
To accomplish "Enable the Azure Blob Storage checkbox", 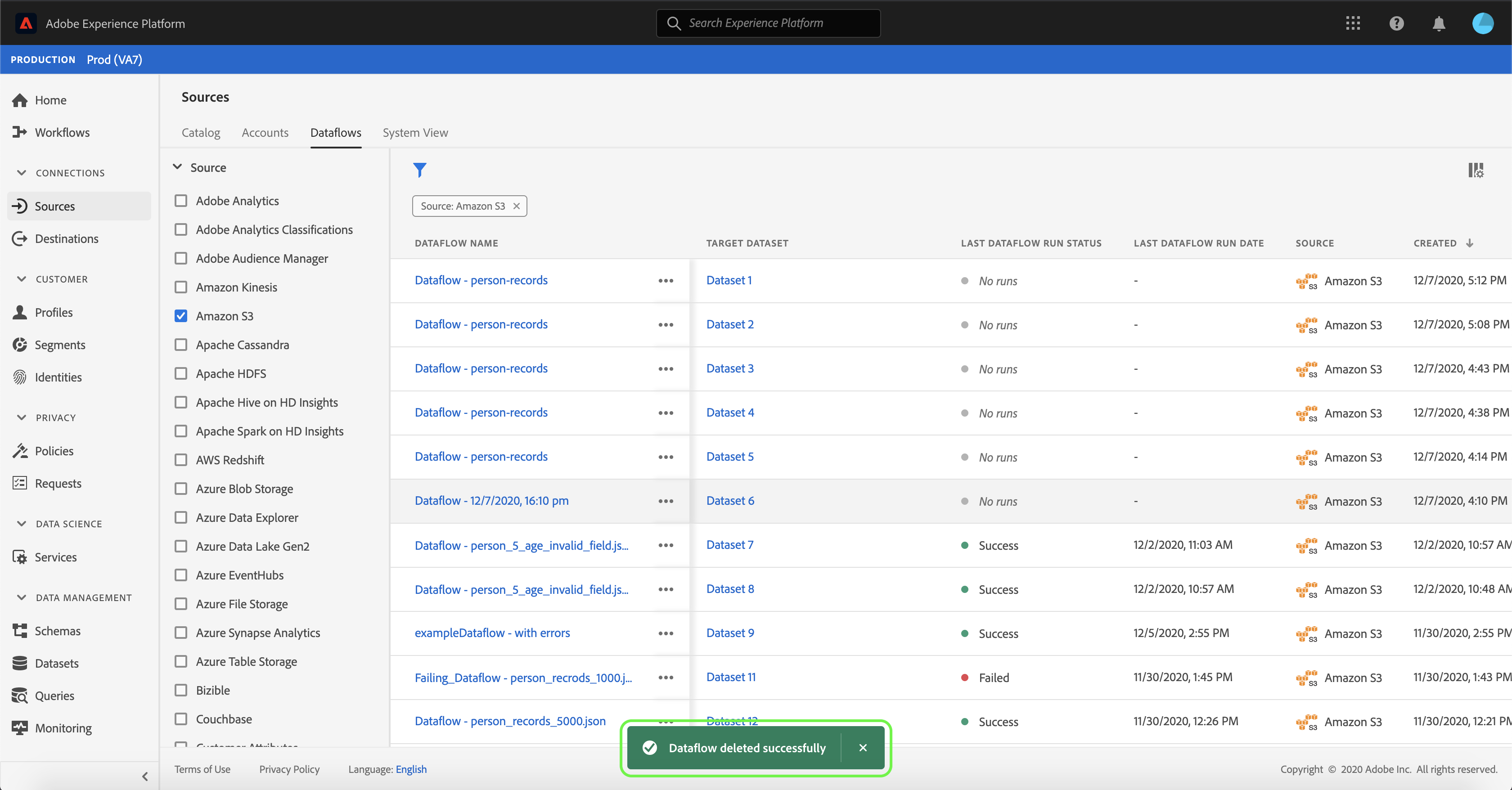I will click(x=181, y=488).
